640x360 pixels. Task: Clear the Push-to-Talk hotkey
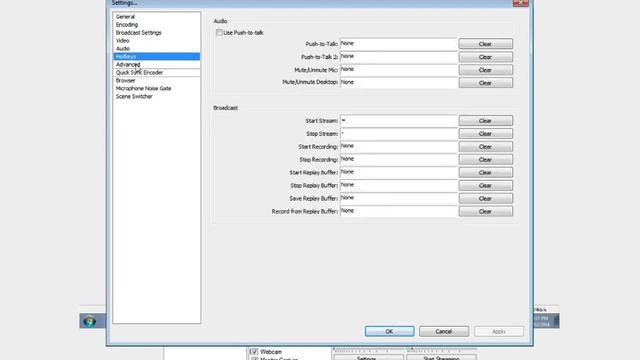click(x=486, y=44)
